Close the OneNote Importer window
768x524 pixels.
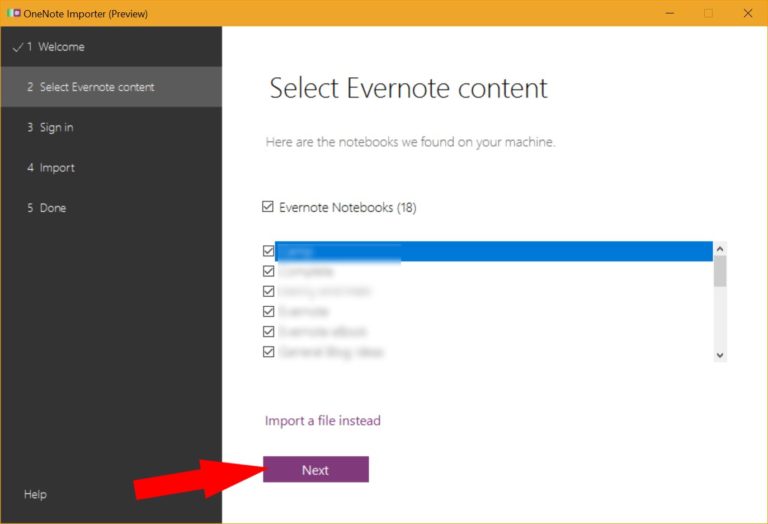pyautogui.click(x=747, y=13)
